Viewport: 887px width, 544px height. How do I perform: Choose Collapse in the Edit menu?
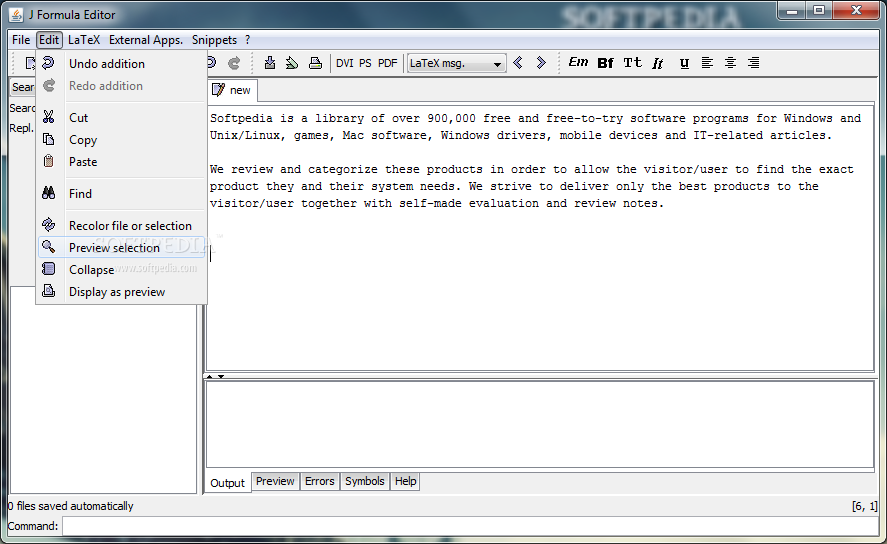[x=122, y=270]
